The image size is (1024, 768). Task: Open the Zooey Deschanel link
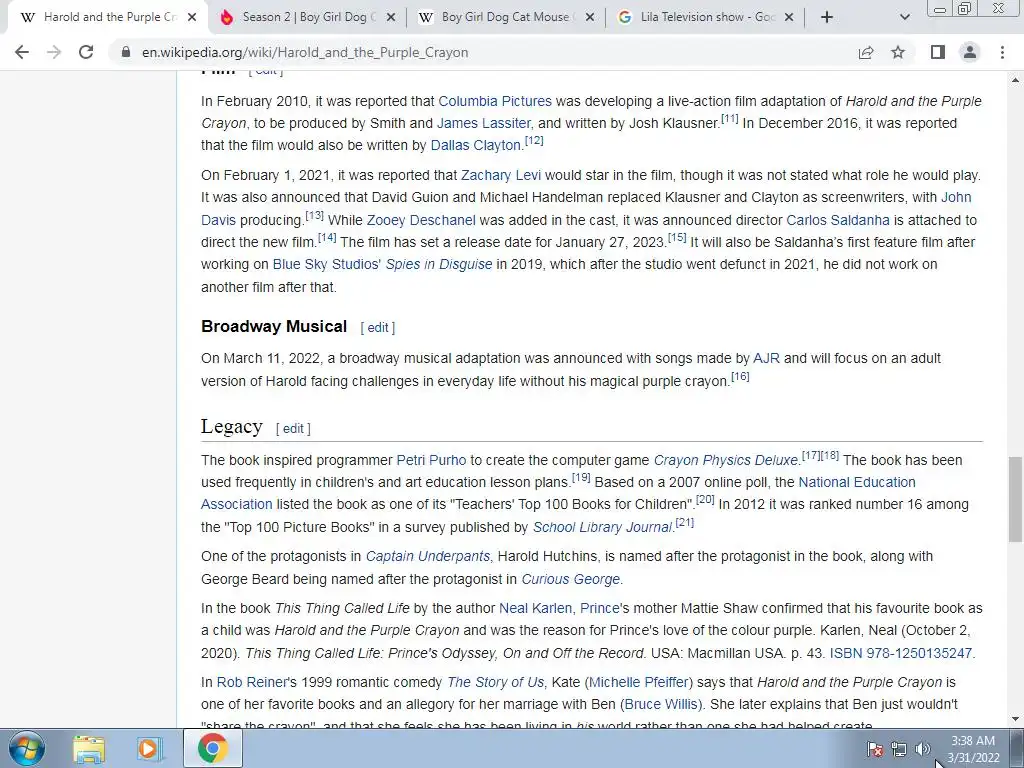pos(421,220)
